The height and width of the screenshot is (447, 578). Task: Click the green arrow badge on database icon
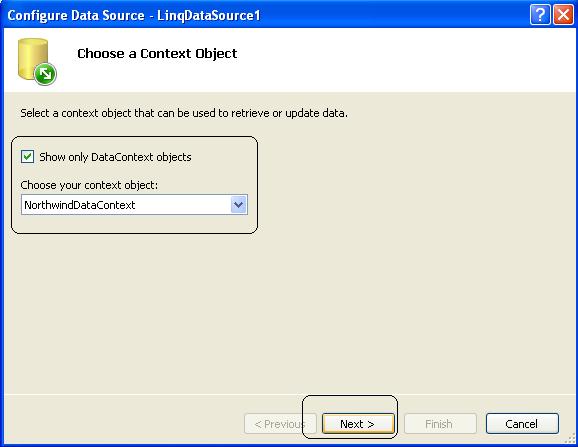pos(45,74)
